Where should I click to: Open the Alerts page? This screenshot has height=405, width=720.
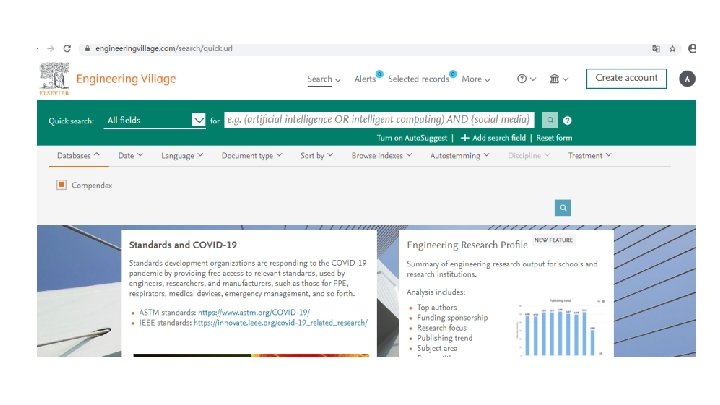(365, 79)
